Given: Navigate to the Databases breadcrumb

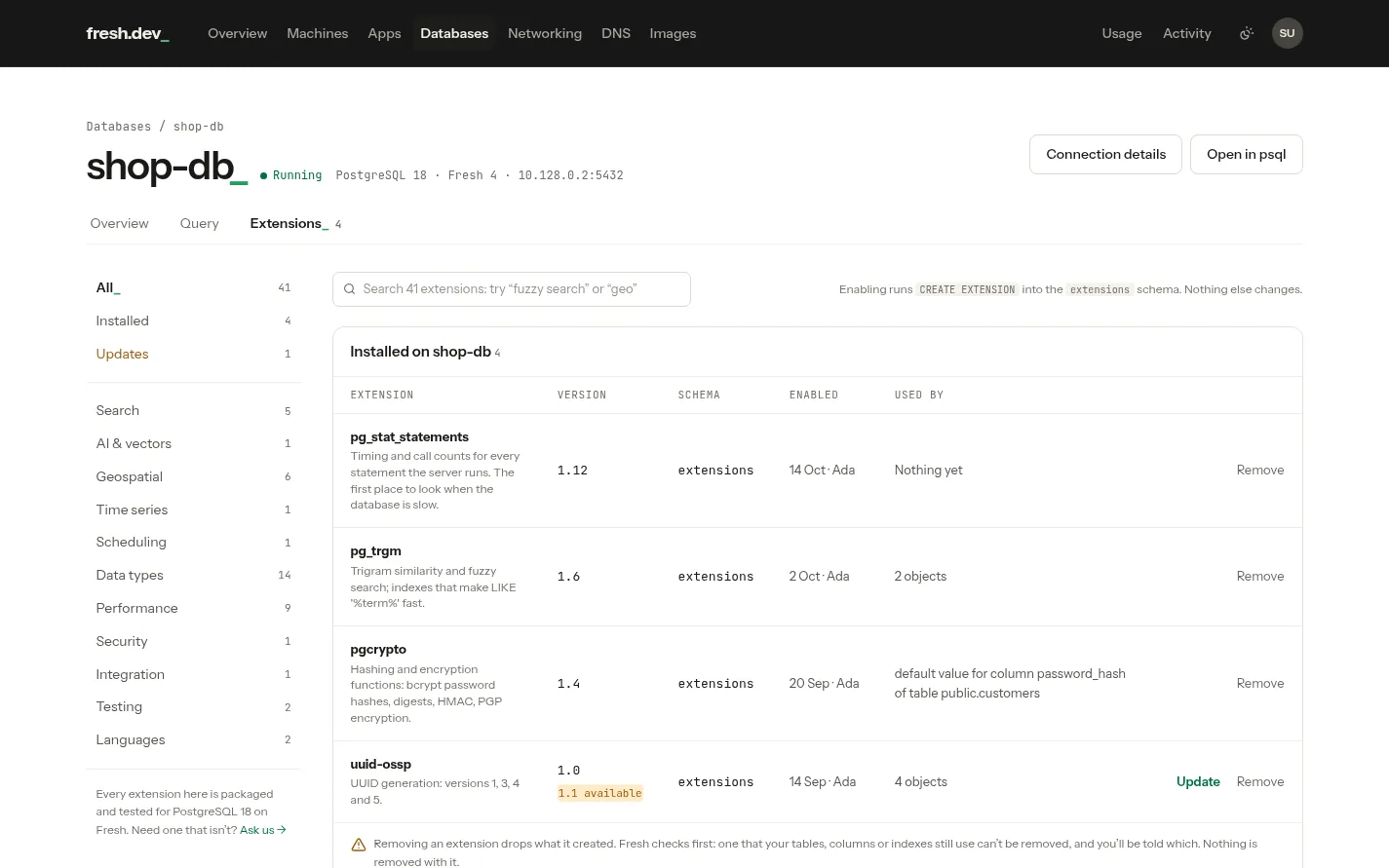Looking at the screenshot, I should (x=119, y=127).
